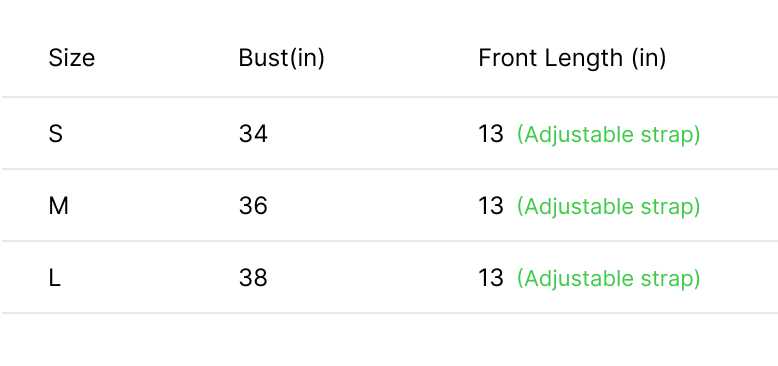The width and height of the screenshot is (778, 366).
Task: Click the Bust(in) column header
Action: [281, 58]
